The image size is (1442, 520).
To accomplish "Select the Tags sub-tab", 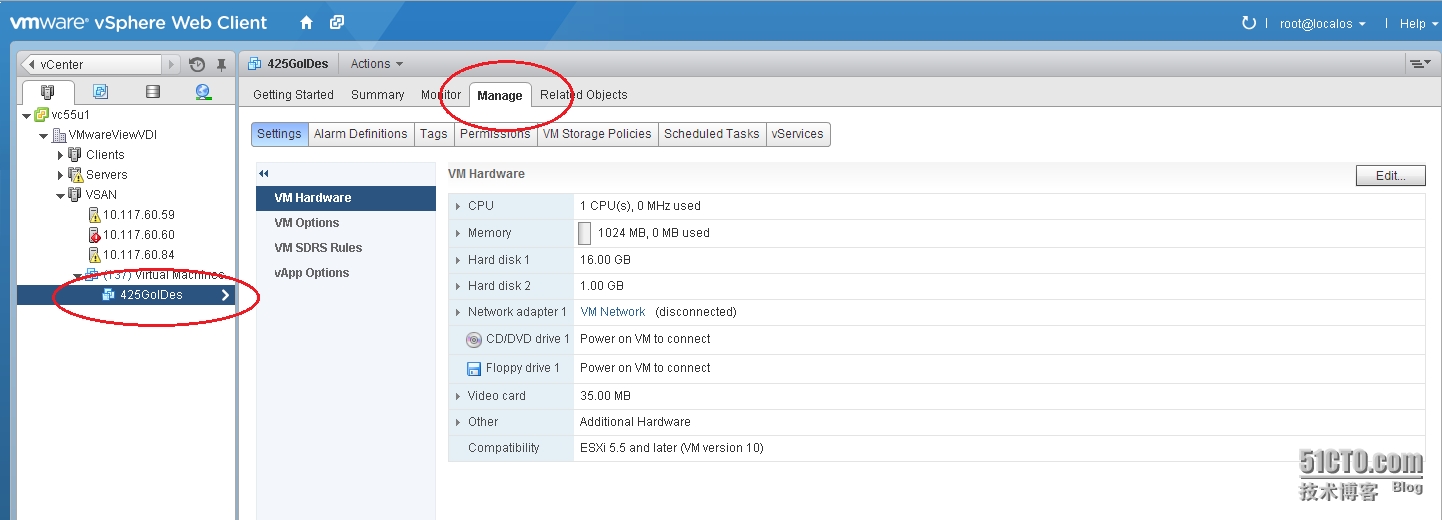I will tap(434, 134).
